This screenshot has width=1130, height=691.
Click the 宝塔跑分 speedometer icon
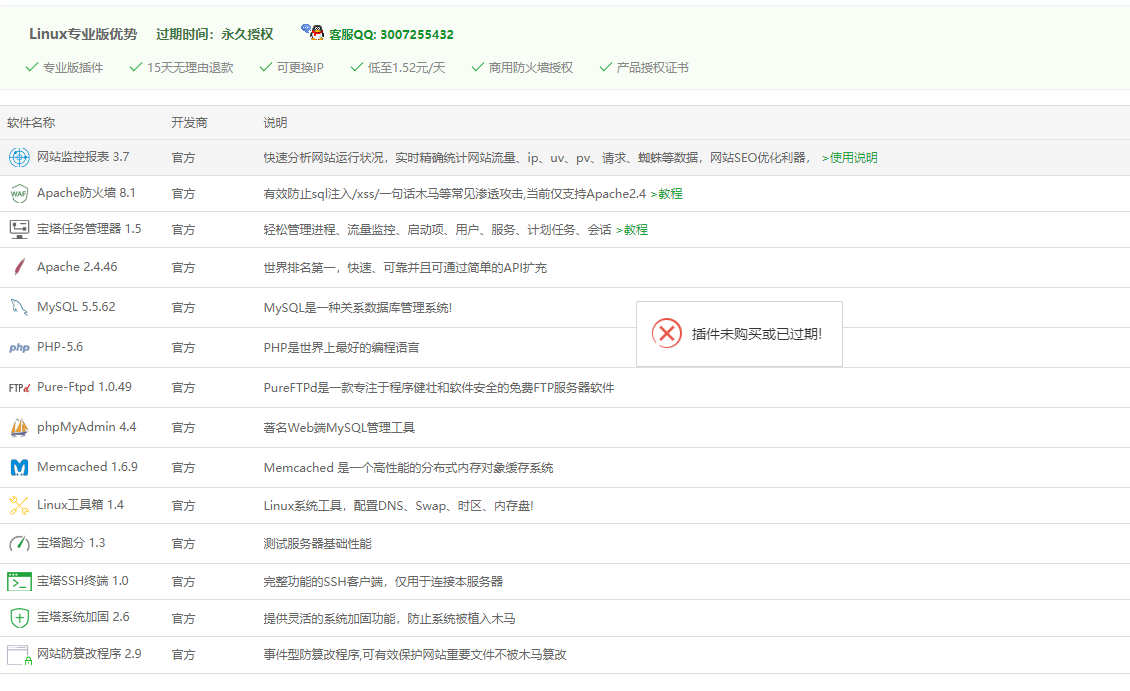(19, 543)
